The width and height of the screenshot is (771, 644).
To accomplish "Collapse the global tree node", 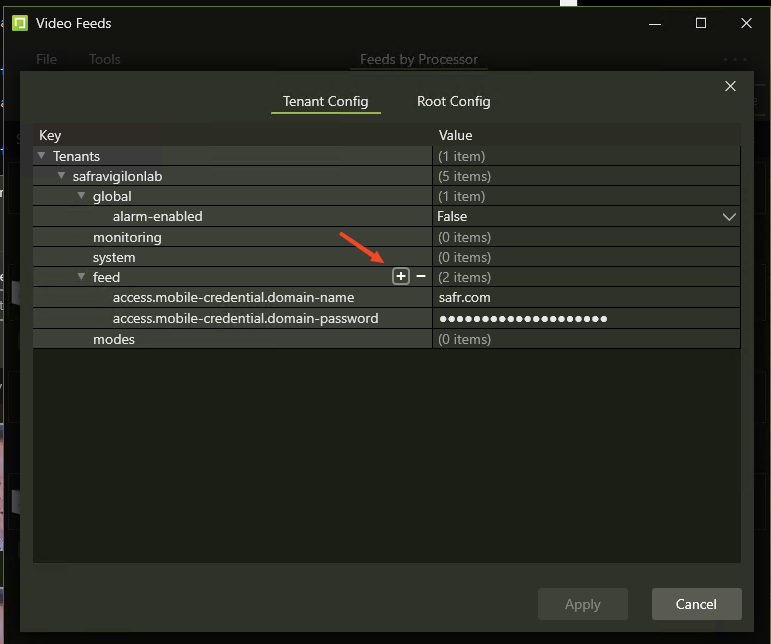I will 81,196.
